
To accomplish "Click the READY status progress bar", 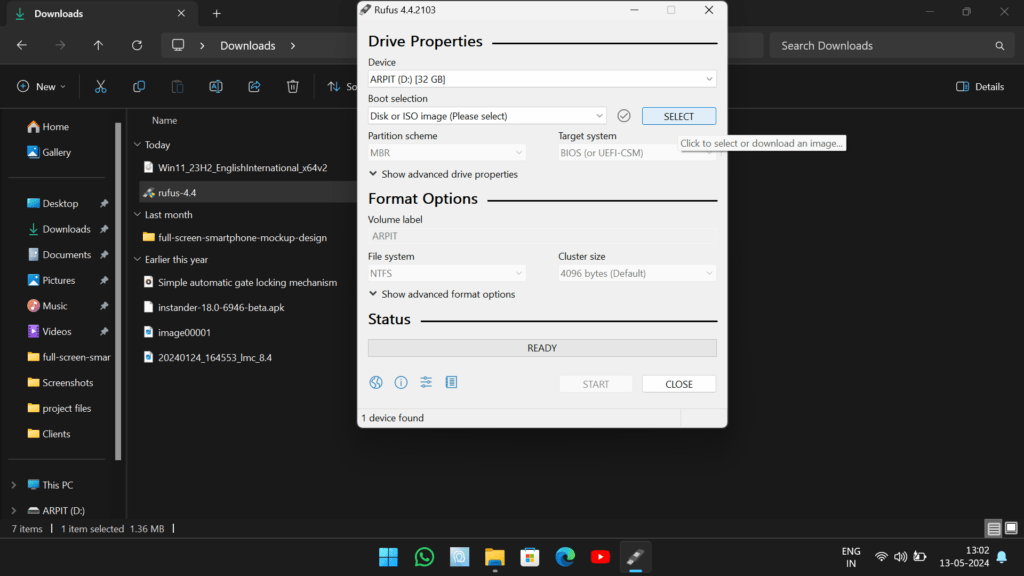I will tap(542, 348).
